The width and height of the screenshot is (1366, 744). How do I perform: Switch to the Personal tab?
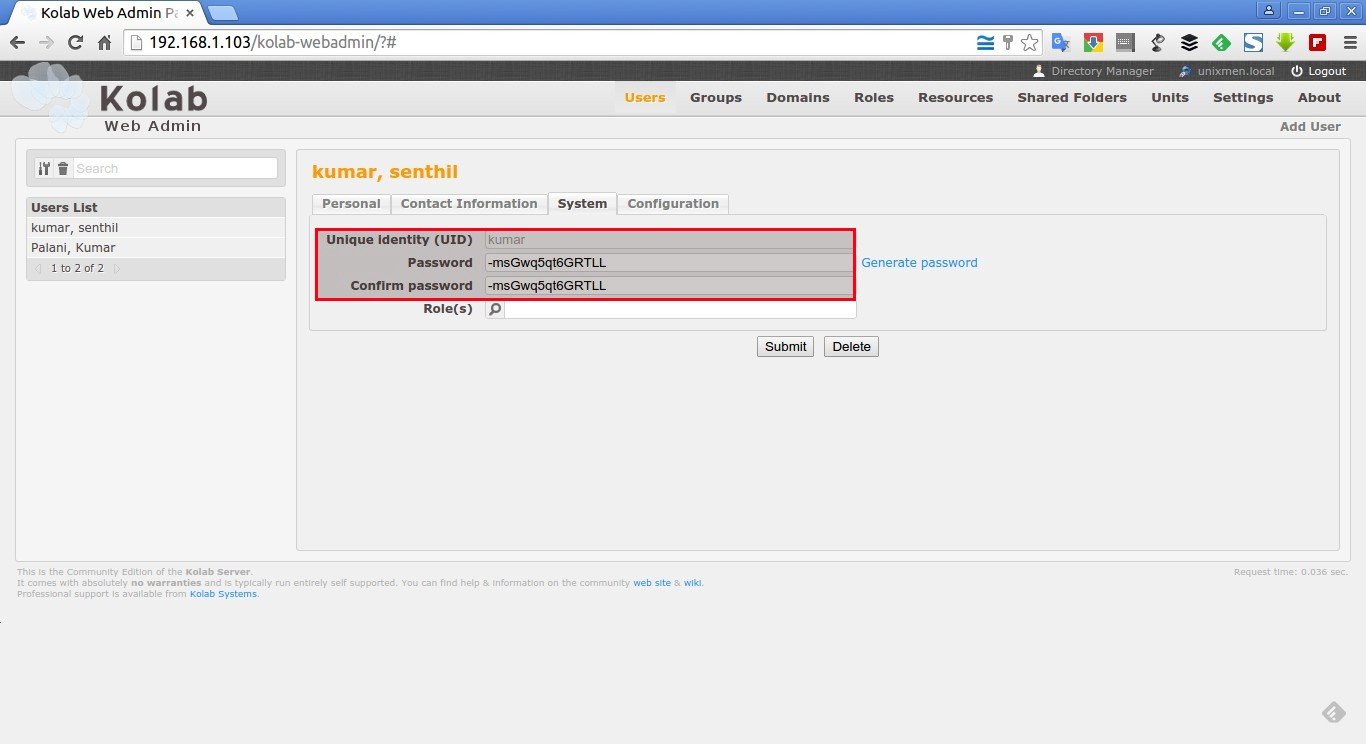pos(351,203)
